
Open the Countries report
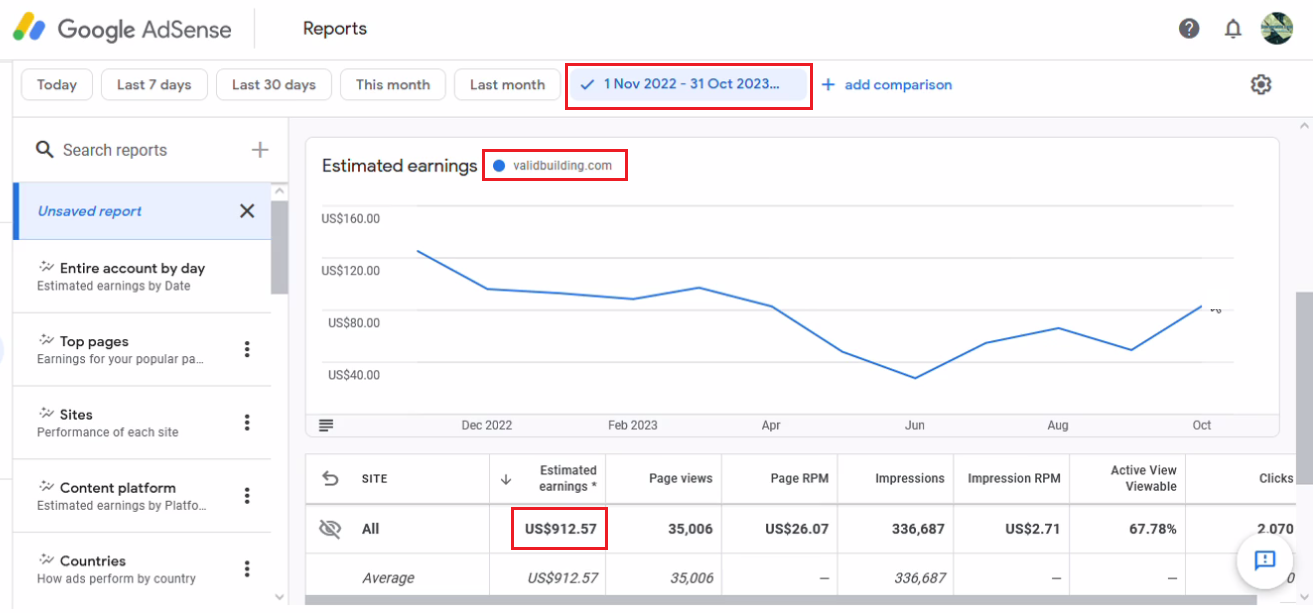click(x=142, y=568)
